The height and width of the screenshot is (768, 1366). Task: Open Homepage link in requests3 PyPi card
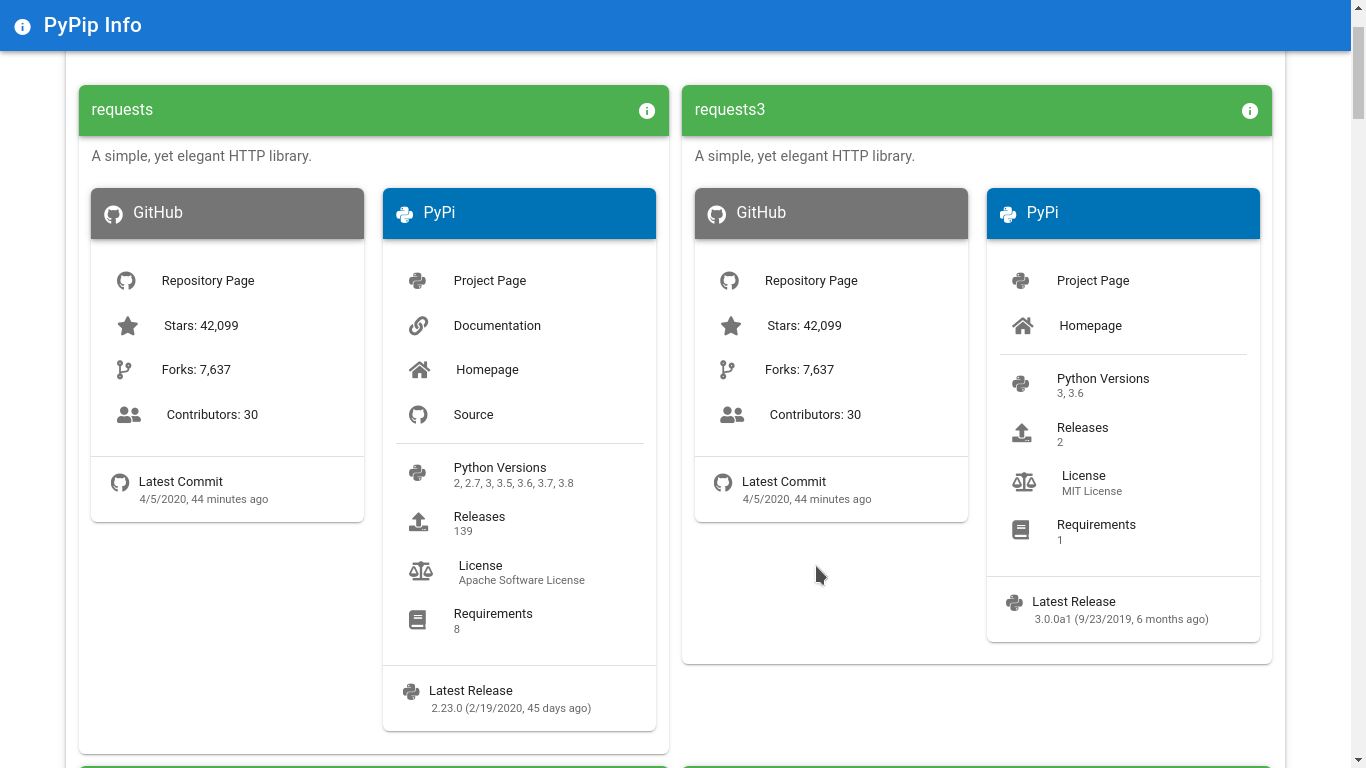(x=1090, y=326)
